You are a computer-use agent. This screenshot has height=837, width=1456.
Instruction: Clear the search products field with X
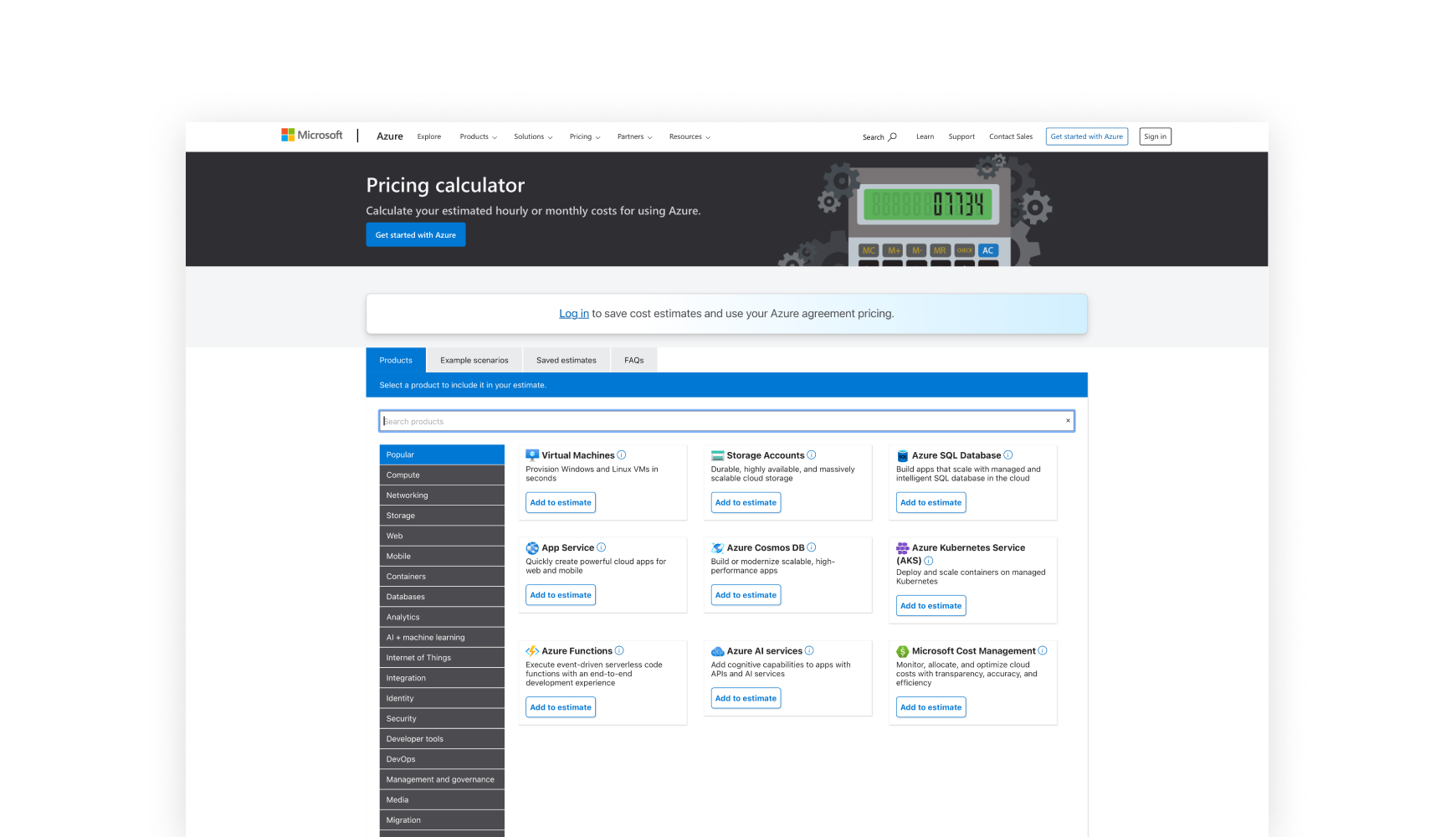tap(1068, 421)
